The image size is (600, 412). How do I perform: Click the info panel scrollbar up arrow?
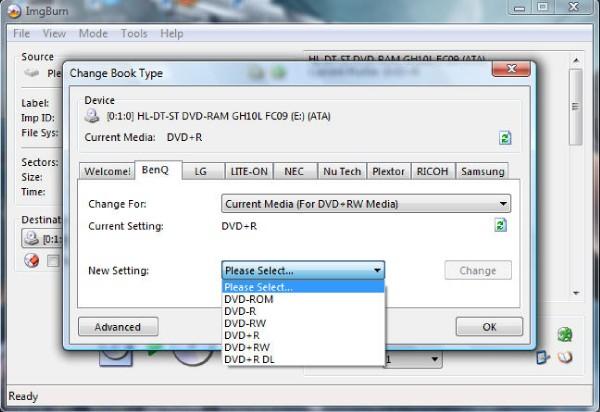576,60
